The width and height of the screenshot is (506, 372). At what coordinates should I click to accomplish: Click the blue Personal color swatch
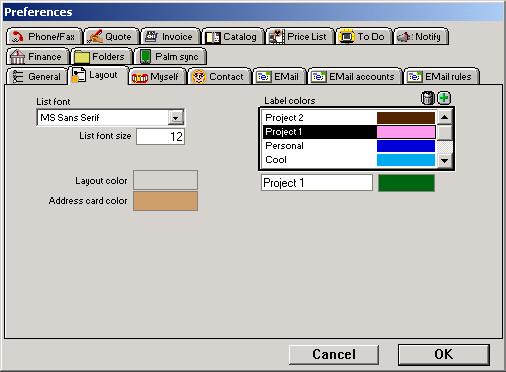tap(406, 146)
